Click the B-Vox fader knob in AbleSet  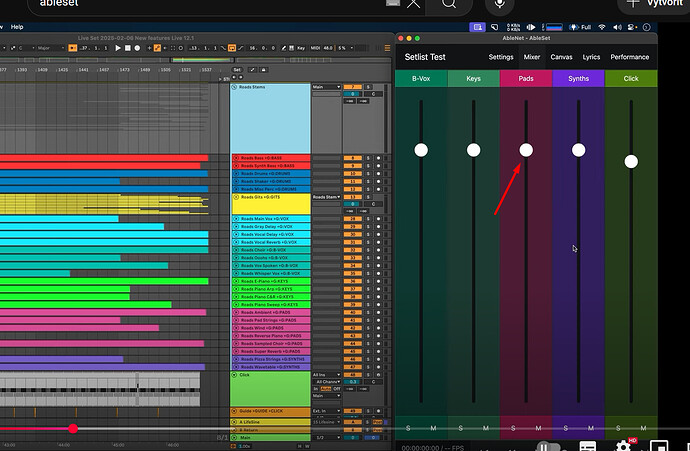421,150
